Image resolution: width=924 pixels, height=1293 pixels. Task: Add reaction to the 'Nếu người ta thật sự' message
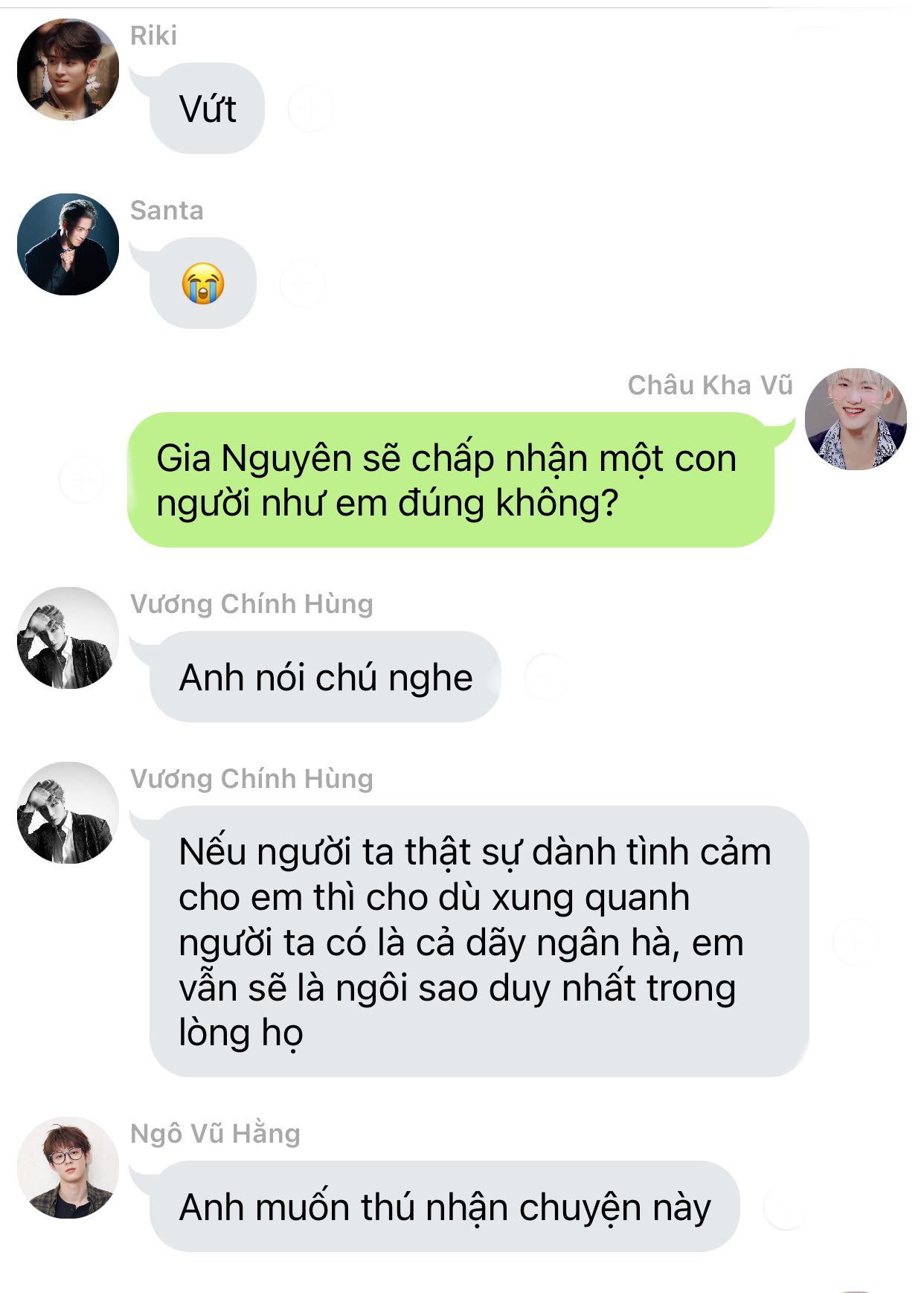point(856,942)
